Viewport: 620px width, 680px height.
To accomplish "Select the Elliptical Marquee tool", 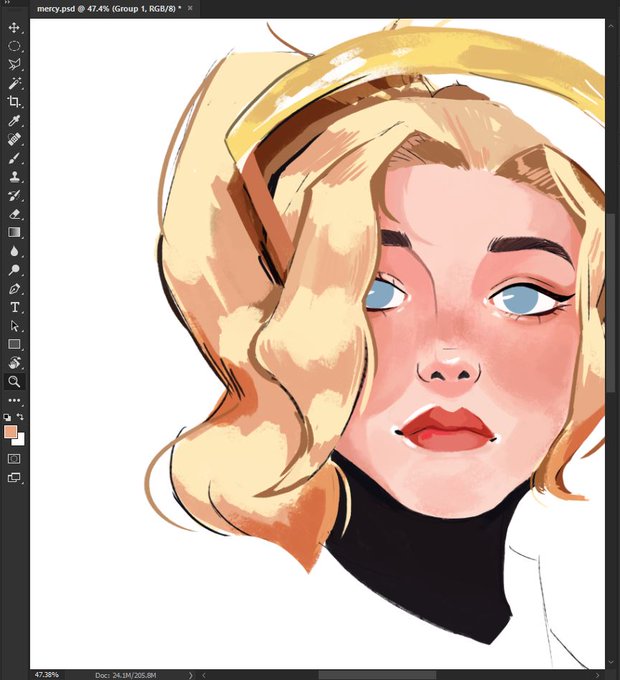I will click(x=14, y=46).
